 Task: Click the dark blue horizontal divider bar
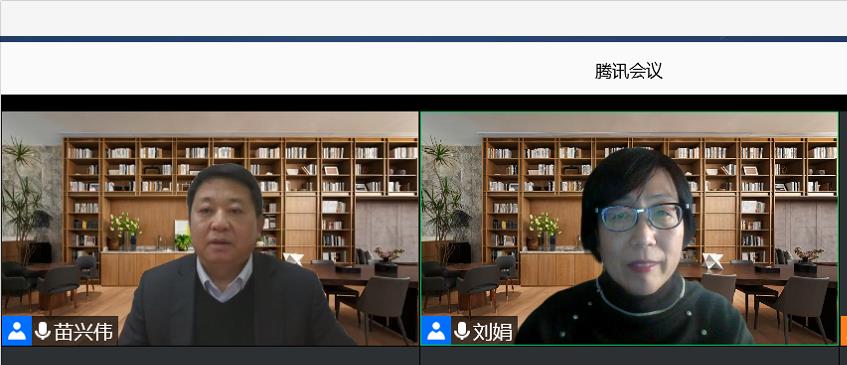(x=424, y=39)
